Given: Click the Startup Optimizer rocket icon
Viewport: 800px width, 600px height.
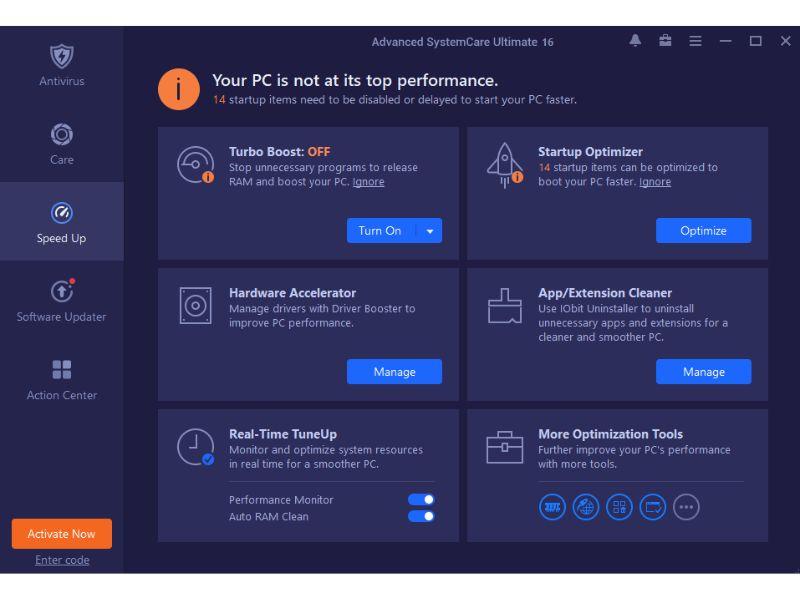Looking at the screenshot, I should pyautogui.click(x=505, y=165).
